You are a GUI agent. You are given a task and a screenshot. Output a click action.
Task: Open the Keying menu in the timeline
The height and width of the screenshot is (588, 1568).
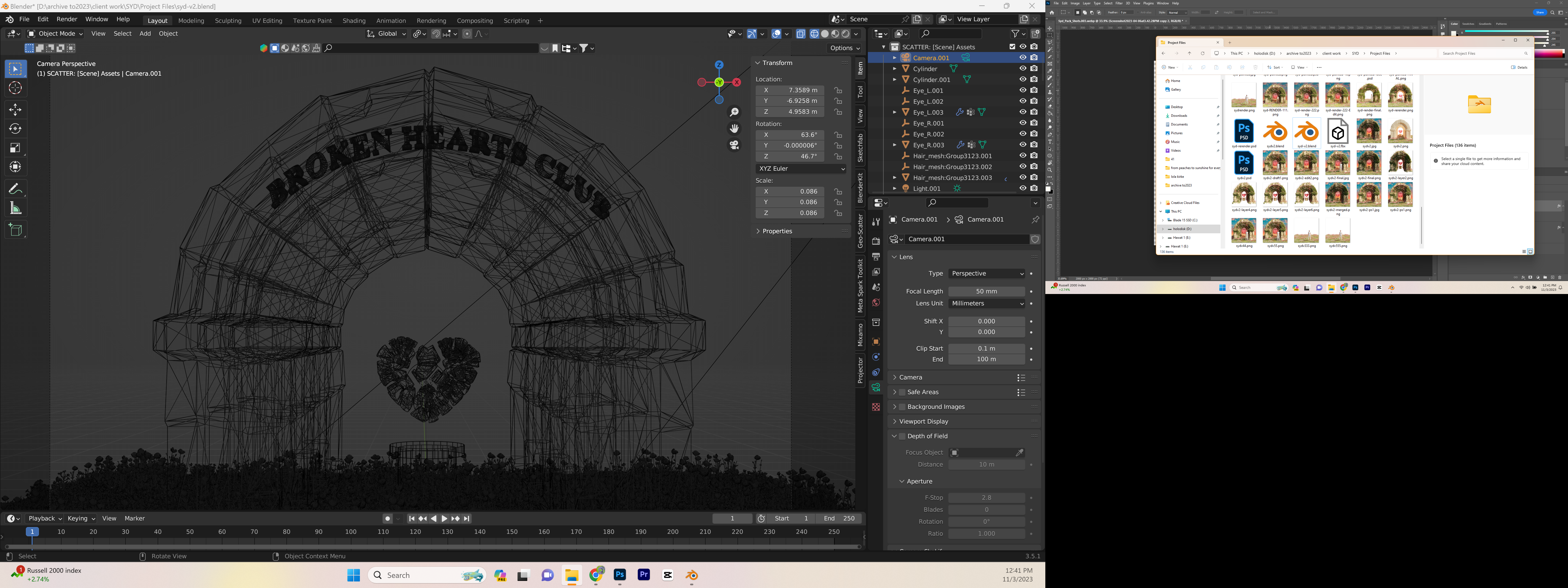[x=81, y=519]
